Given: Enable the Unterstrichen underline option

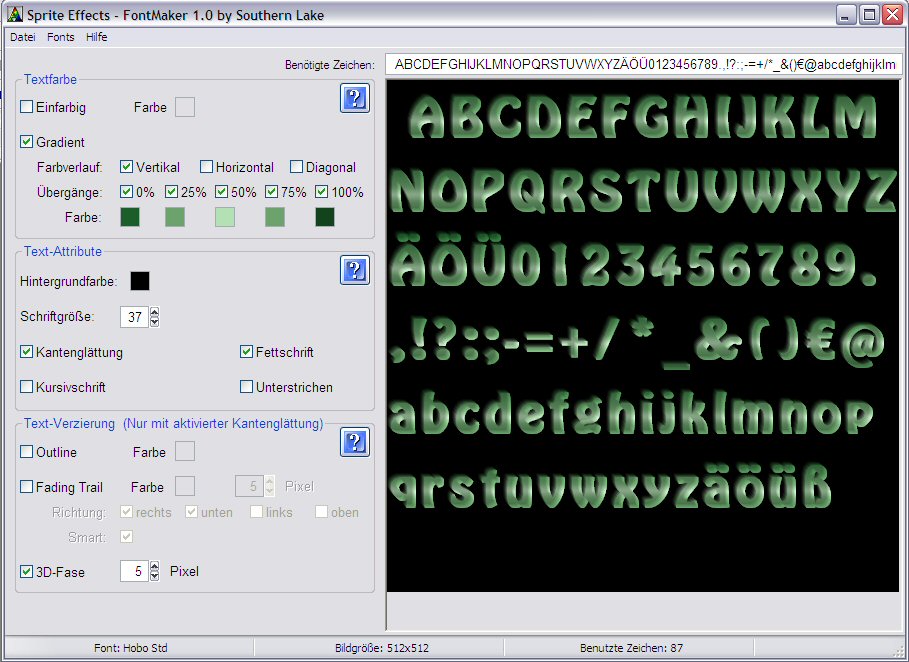Looking at the screenshot, I should click(246, 387).
